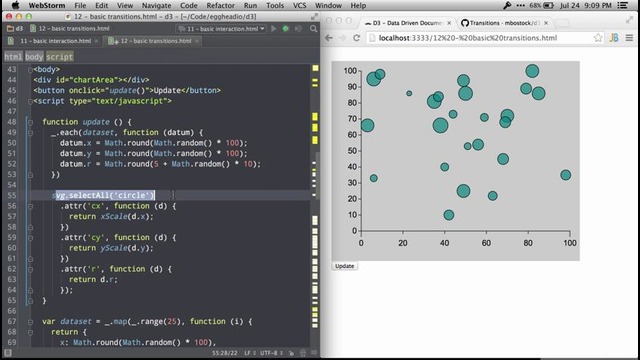640x360 pixels.
Task: Close the '11 - basic interaction.html' editor tab
Action: (x=96, y=41)
